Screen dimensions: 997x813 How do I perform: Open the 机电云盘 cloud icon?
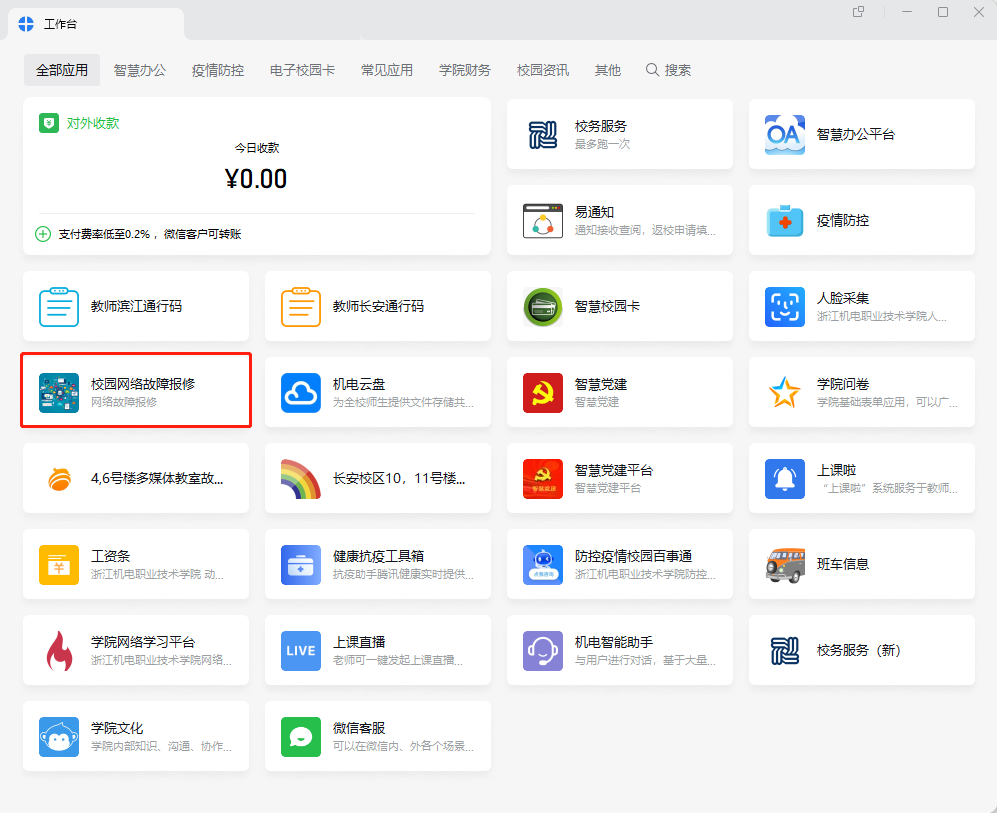click(301, 393)
